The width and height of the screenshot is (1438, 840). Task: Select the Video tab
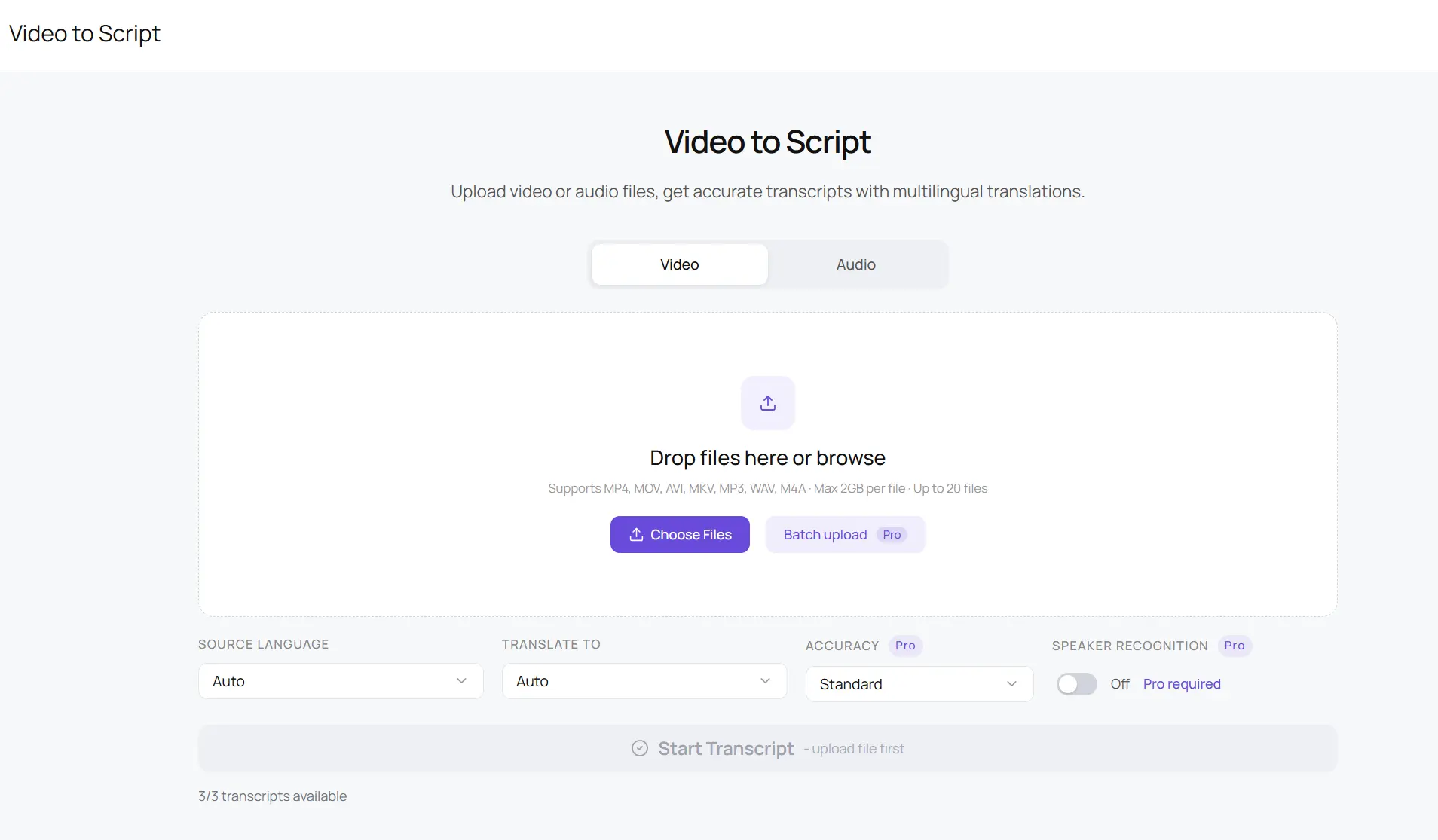679,264
